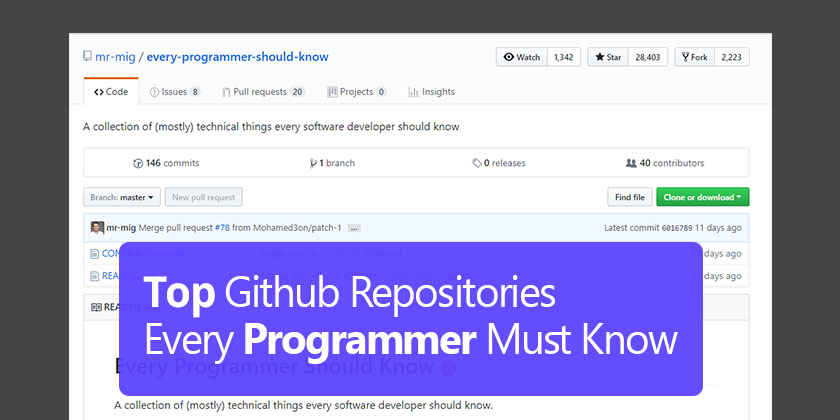This screenshot has width=840, height=420.
Task: View the 0 releases page
Action: tap(499, 163)
